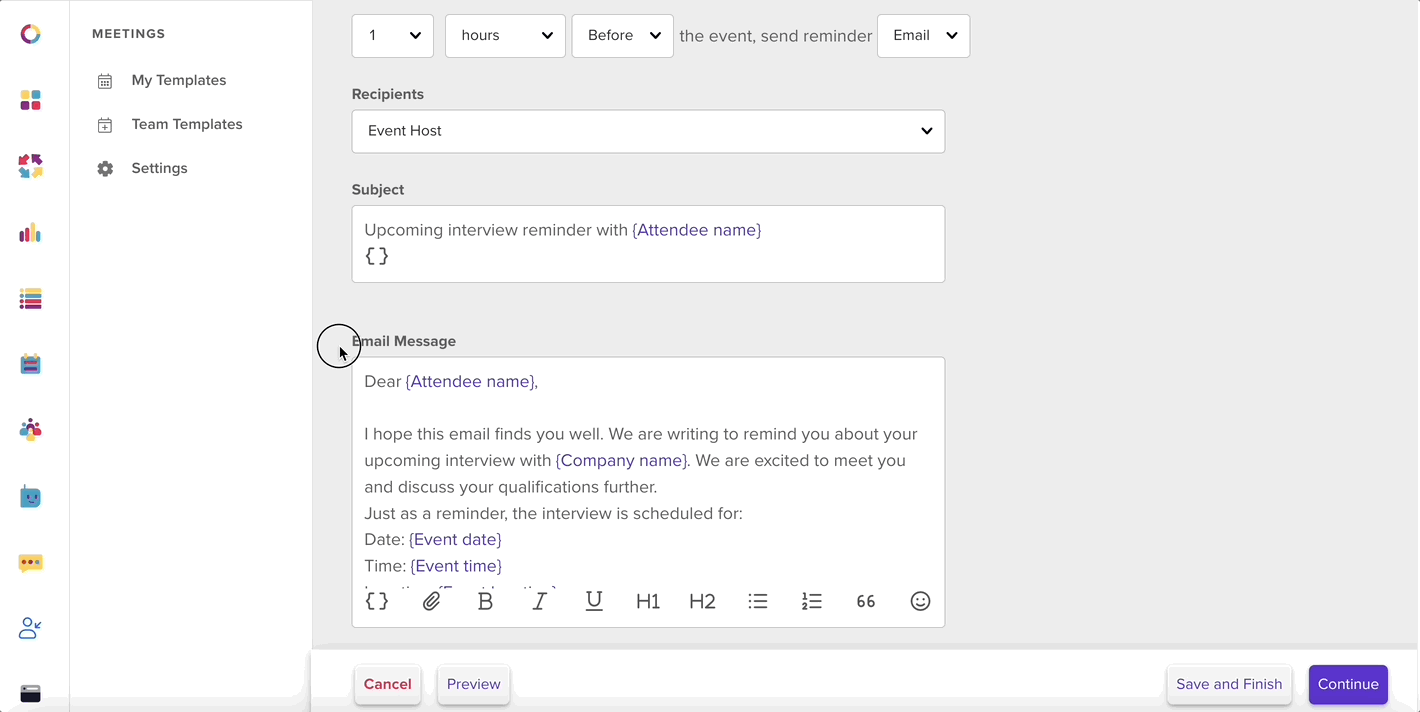Open the calendar meetings sidebar icon
Image resolution: width=1420 pixels, height=712 pixels.
31,364
